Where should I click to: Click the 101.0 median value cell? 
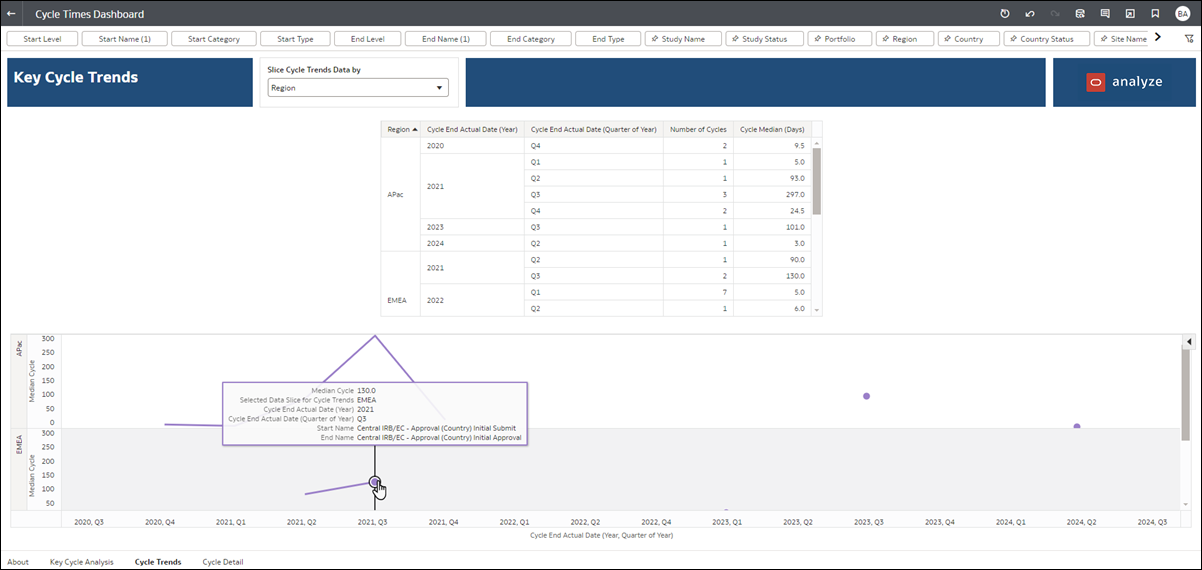[x=771, y=227]
